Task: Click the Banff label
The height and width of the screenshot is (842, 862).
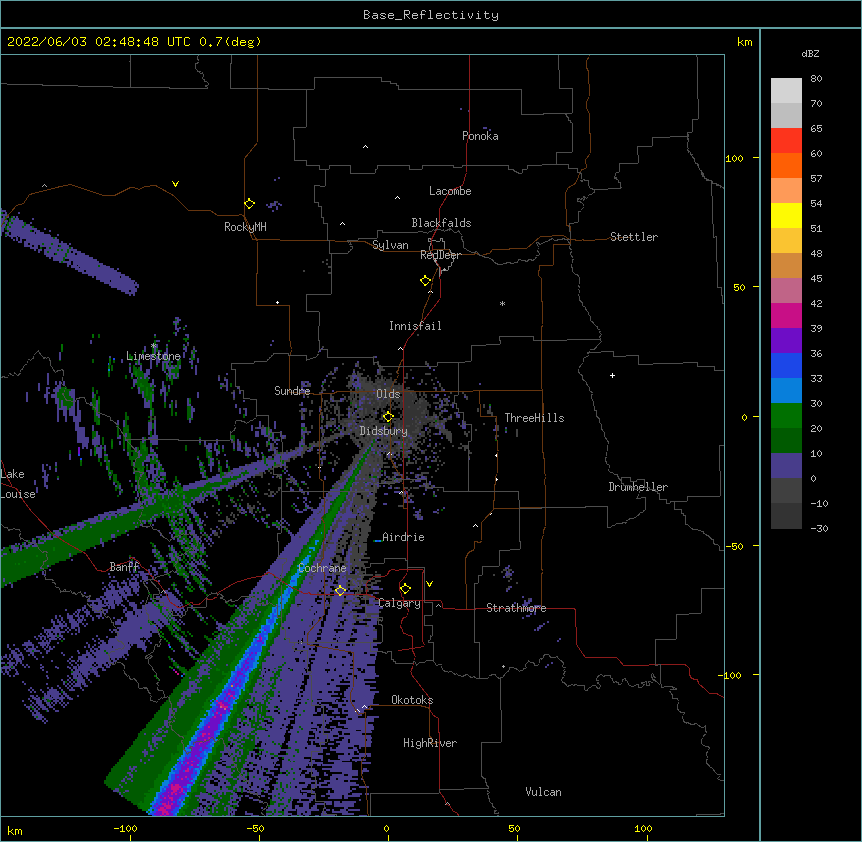Action: [x=124, y=567]
